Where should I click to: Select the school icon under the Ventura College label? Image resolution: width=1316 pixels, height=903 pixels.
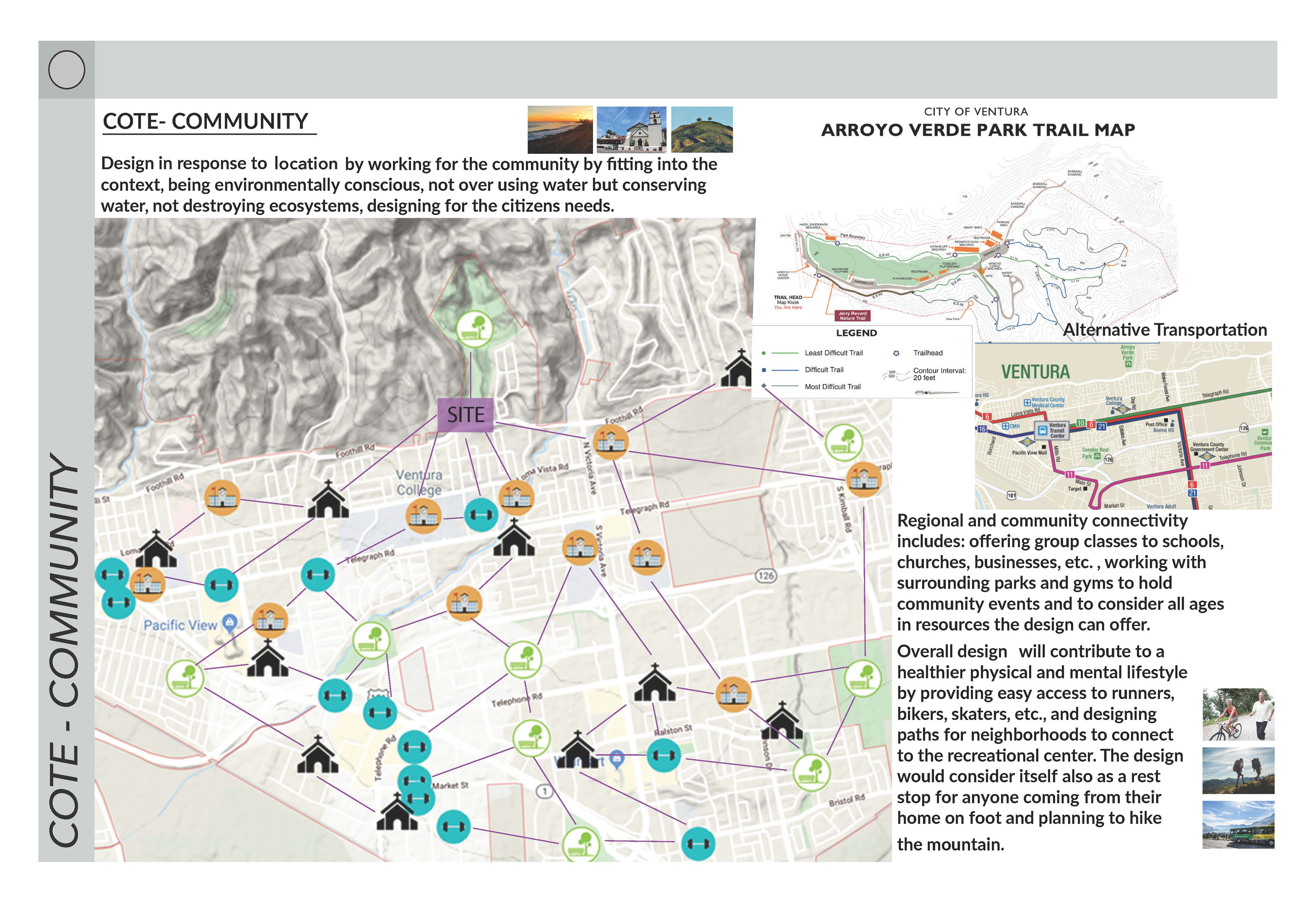pos(424,516)
